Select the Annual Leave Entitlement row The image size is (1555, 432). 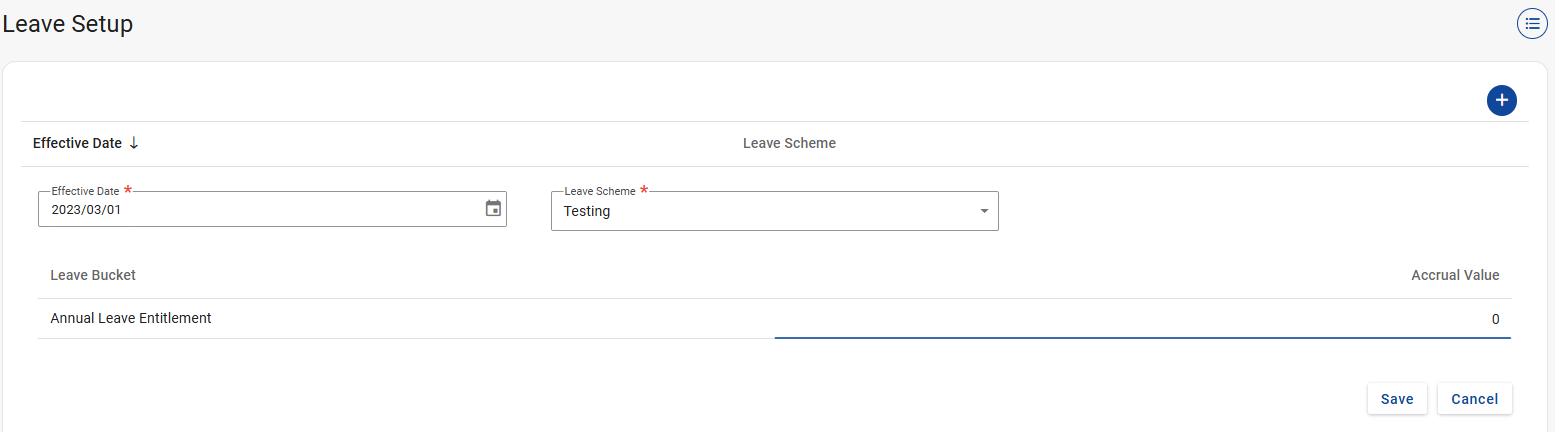[x=131, y=318]
